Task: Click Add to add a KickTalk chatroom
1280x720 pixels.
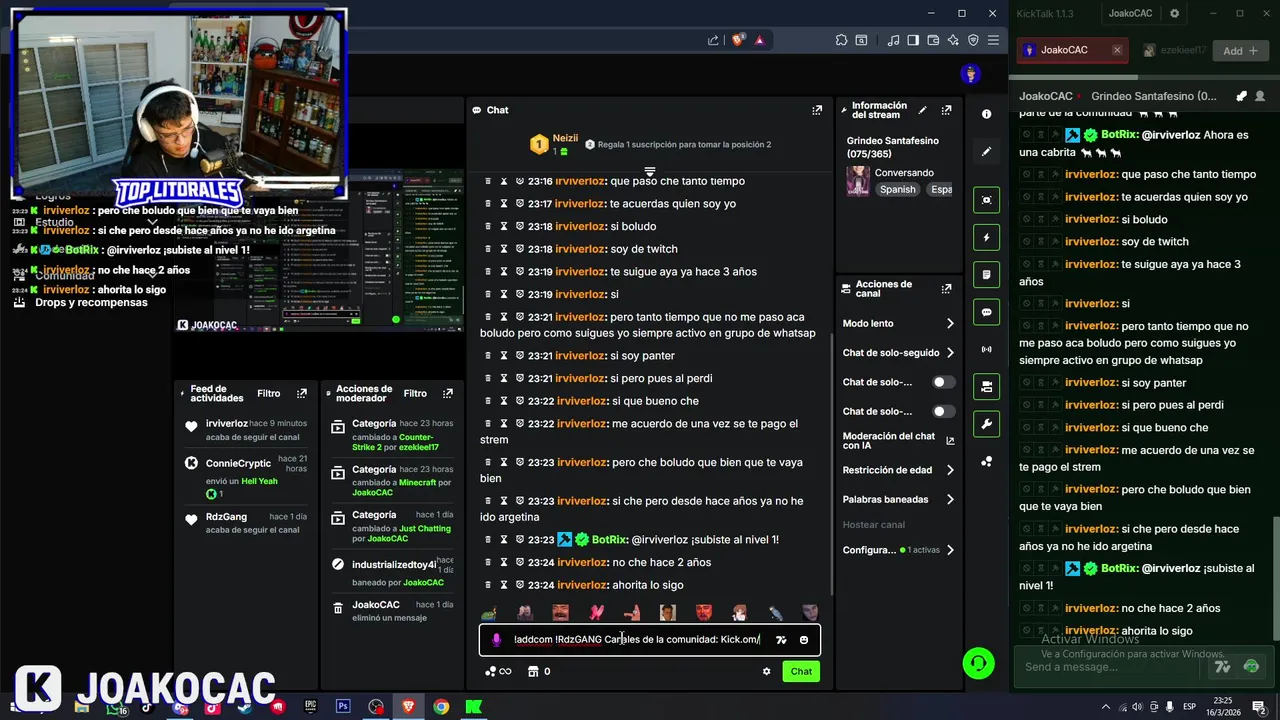Action: pos(1240,50)
